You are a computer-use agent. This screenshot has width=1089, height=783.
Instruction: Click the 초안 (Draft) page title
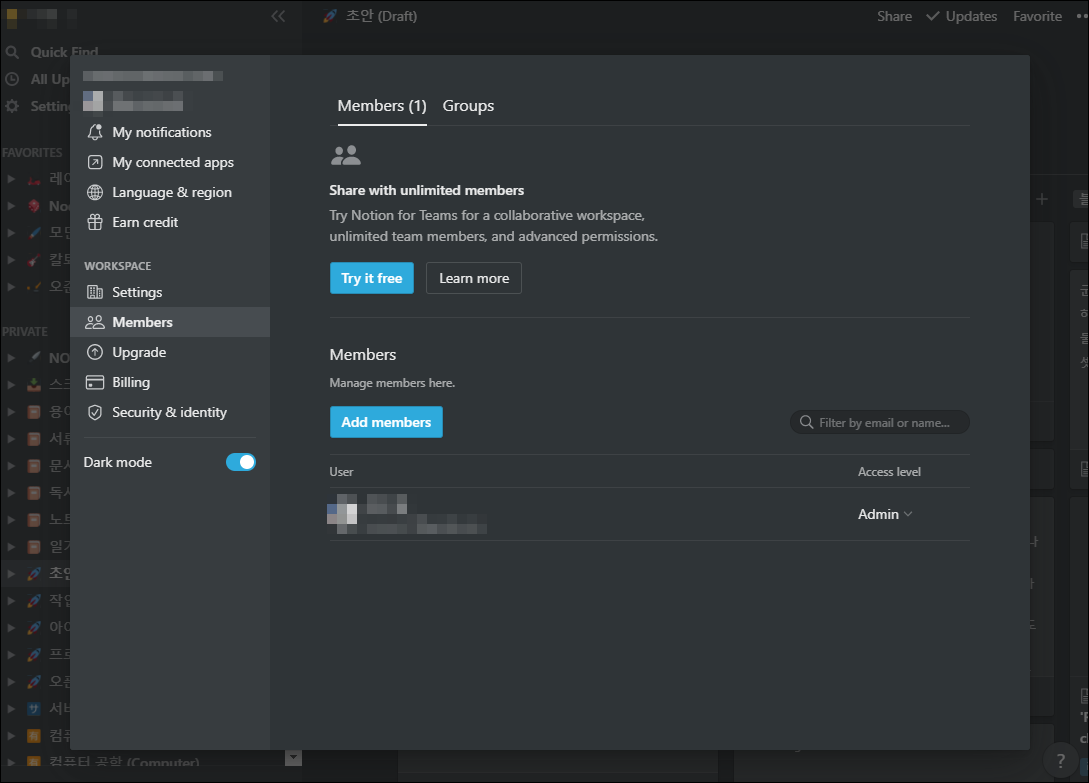coord(381,16)
